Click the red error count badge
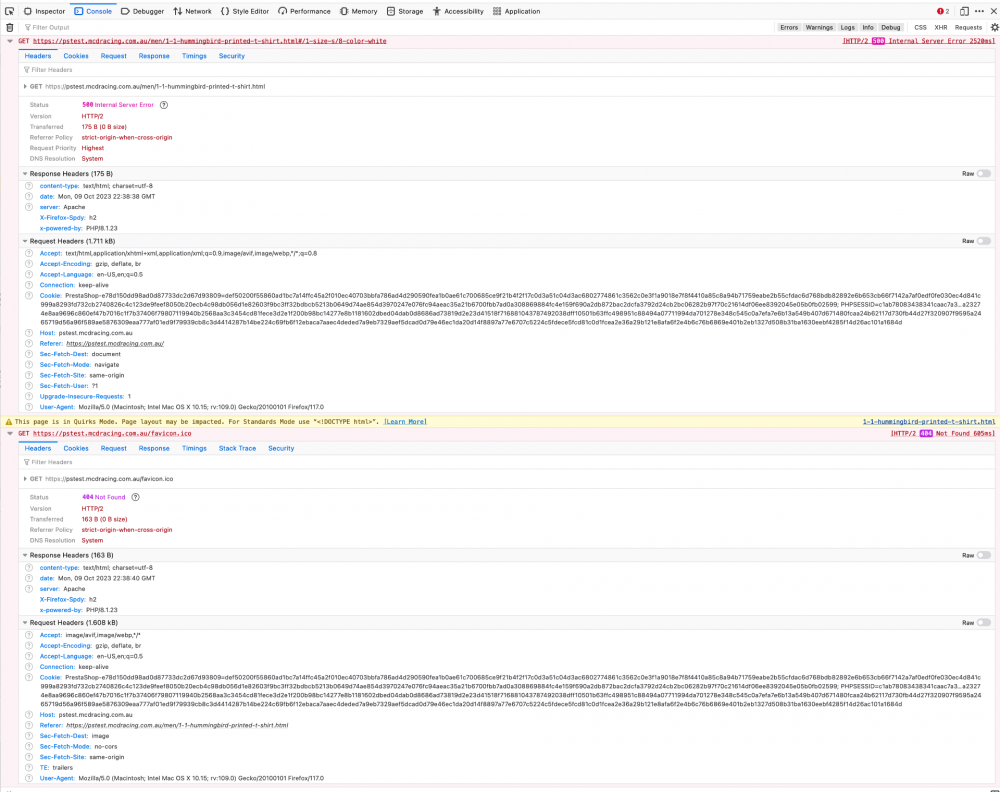The image size is (1000, 792). click(x=943, y=11)
